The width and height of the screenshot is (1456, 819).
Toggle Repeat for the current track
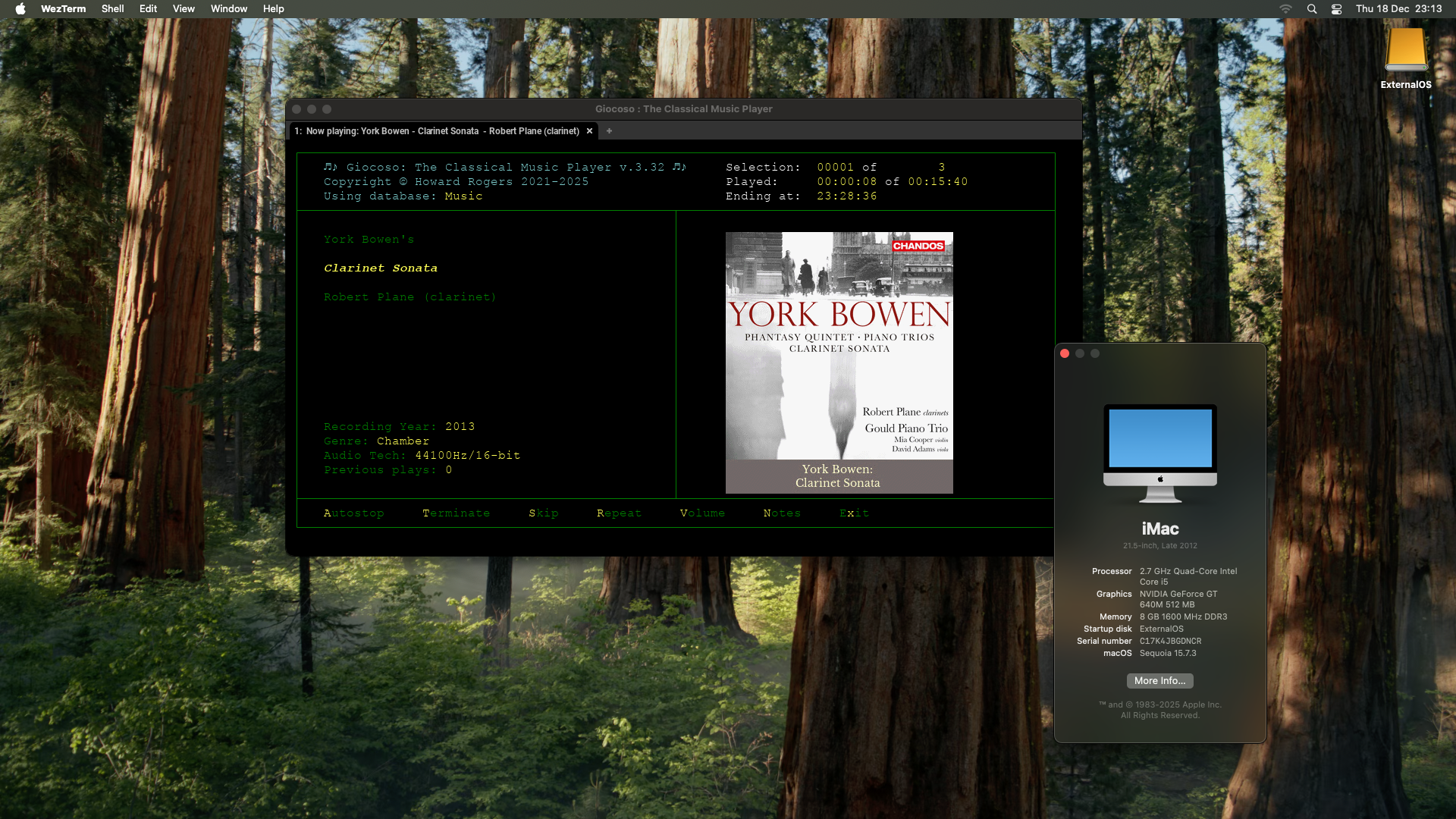619,513
